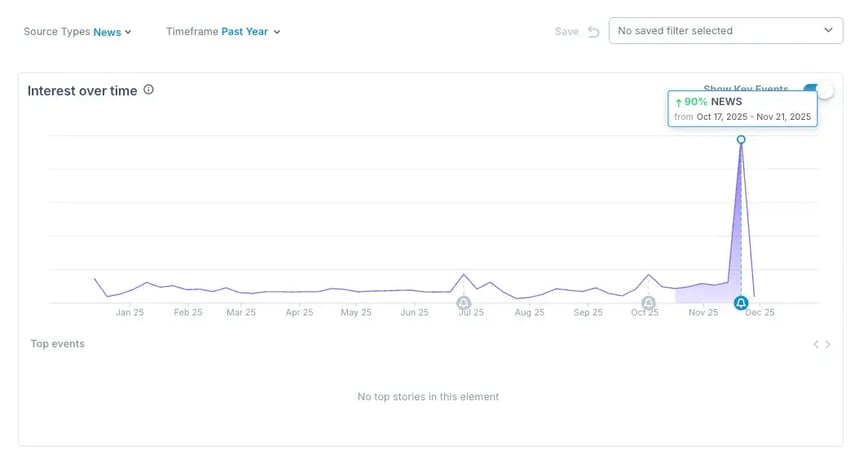Click the Save filter button
Screen dimensions: 859x463
pyautogui.click(x=566, y=31)
